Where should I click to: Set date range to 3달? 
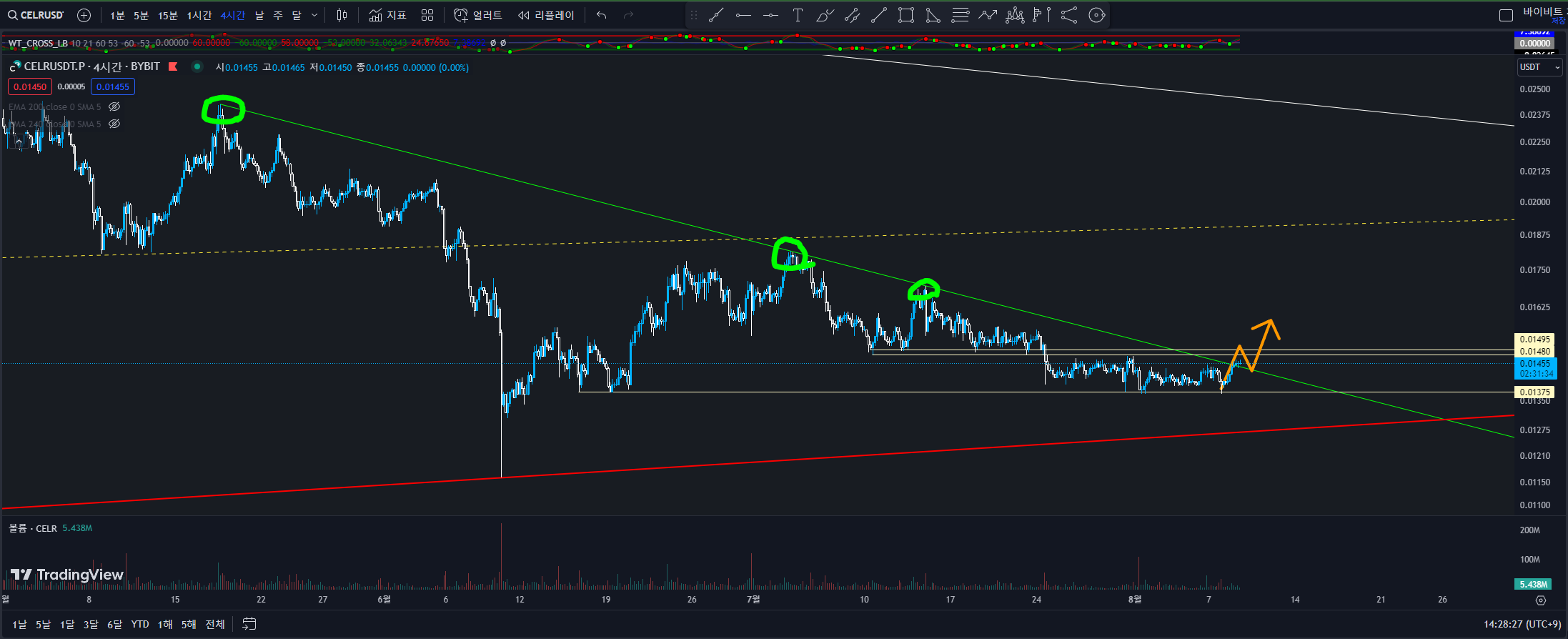[x=90, y=624]
